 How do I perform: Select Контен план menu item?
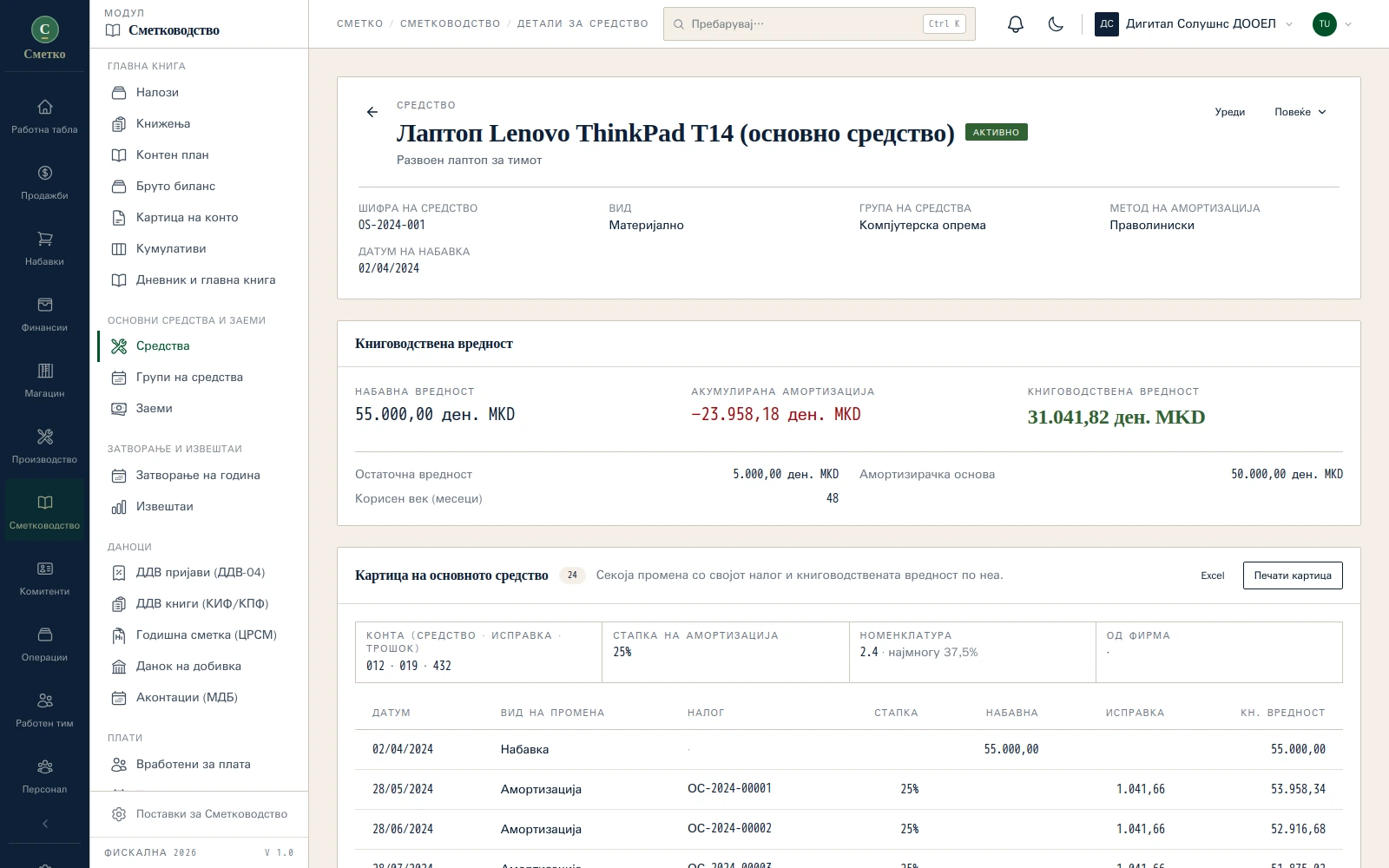tap(200, 155)
